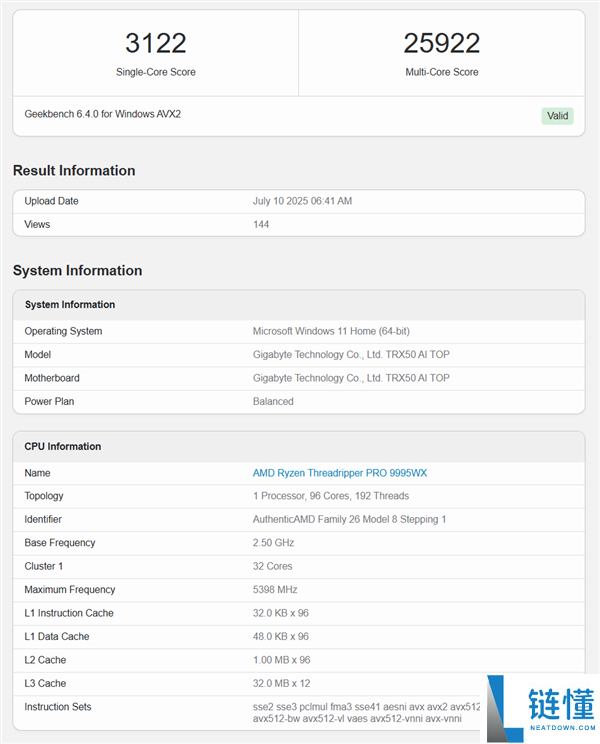Click the Model row label
The width and height of the screenshot is (600, 744).
point(37,354)
